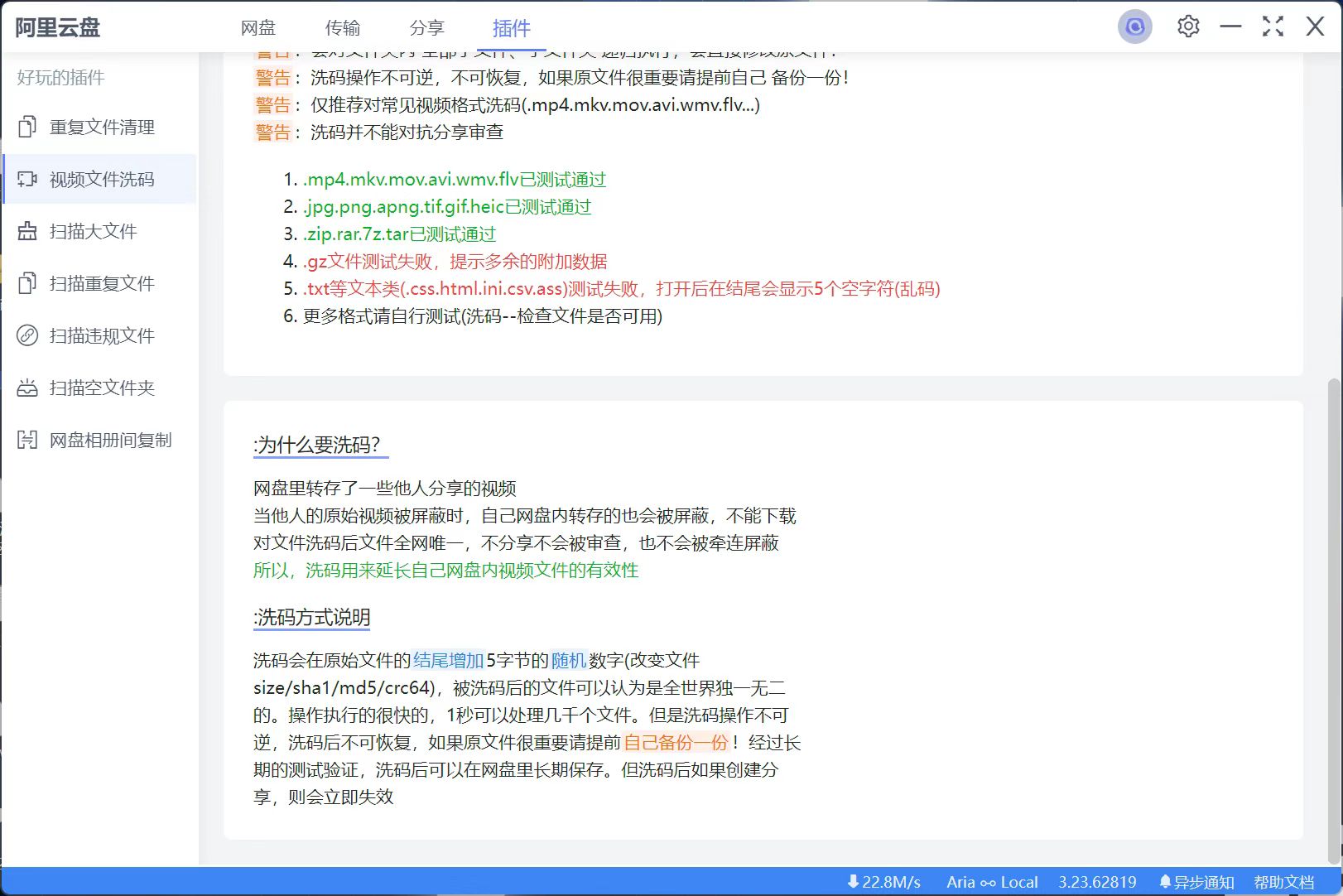
Task: Click the 更多格式请自行测试 line
Action: (483, 316)
